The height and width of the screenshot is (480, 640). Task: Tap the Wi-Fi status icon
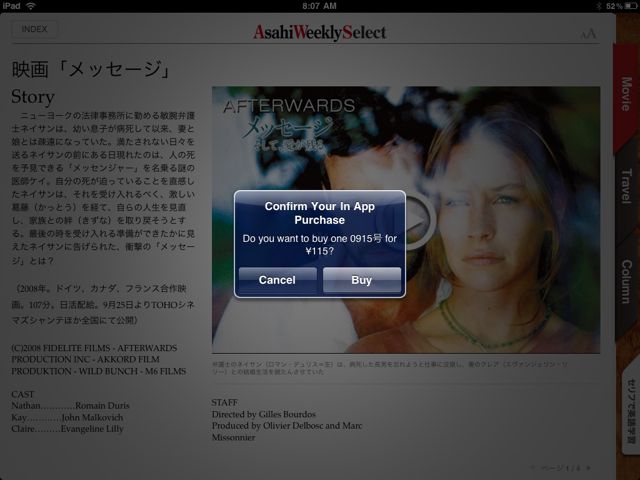[31, 6]
